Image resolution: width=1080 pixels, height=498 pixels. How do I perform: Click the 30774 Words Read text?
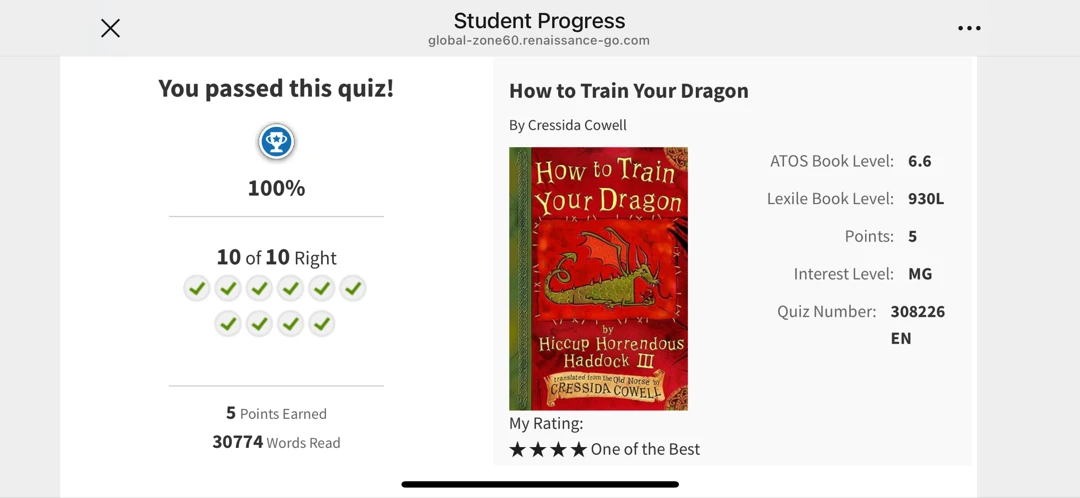[276, 442]
